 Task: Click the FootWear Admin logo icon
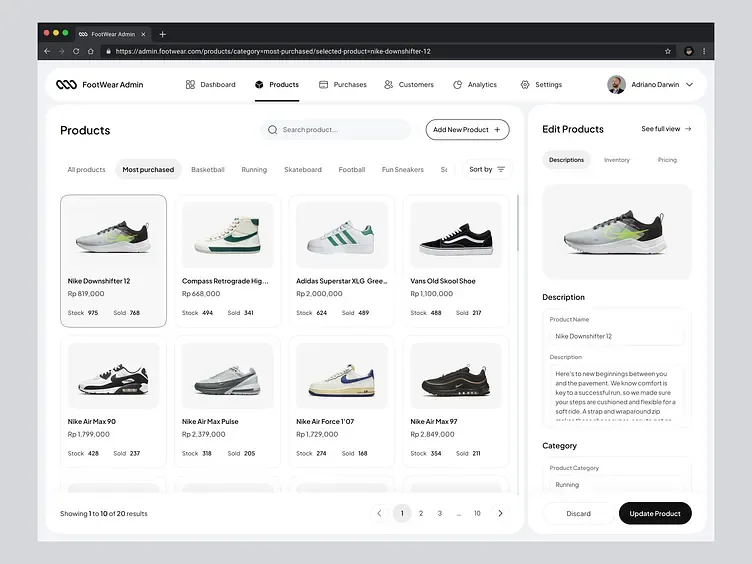66,84
